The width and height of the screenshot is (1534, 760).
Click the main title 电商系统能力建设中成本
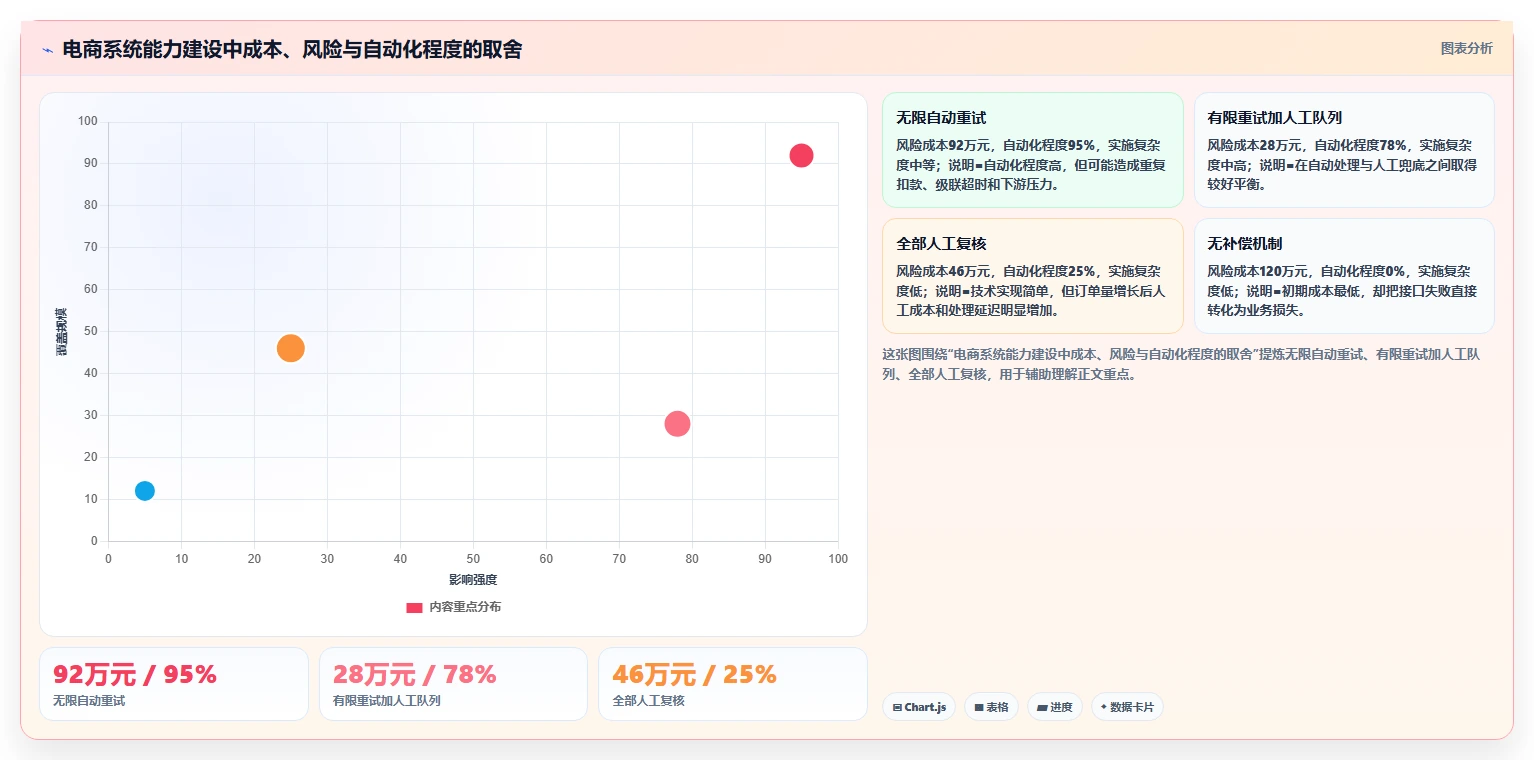tap(292, 50)
